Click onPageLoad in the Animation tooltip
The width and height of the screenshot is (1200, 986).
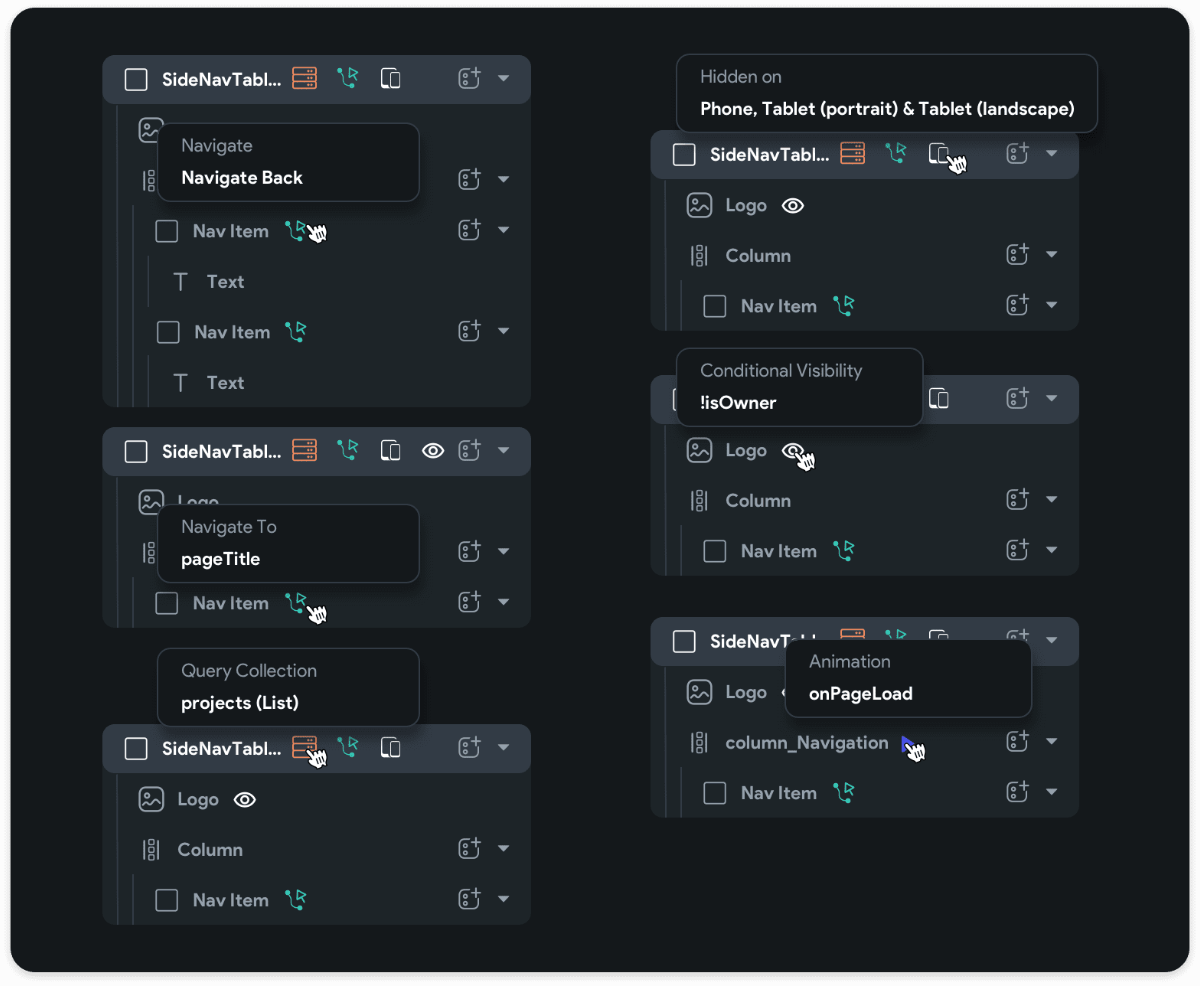click(860, 694)
